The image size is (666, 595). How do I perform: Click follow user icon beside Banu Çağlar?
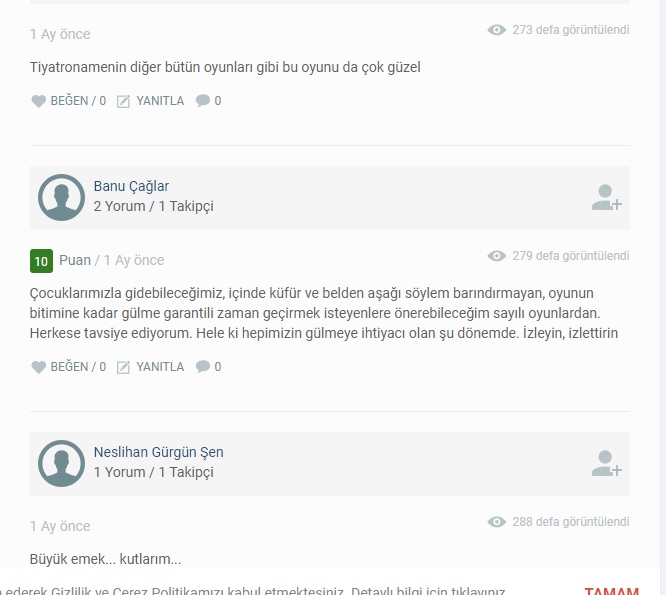[x=607, y=197]
